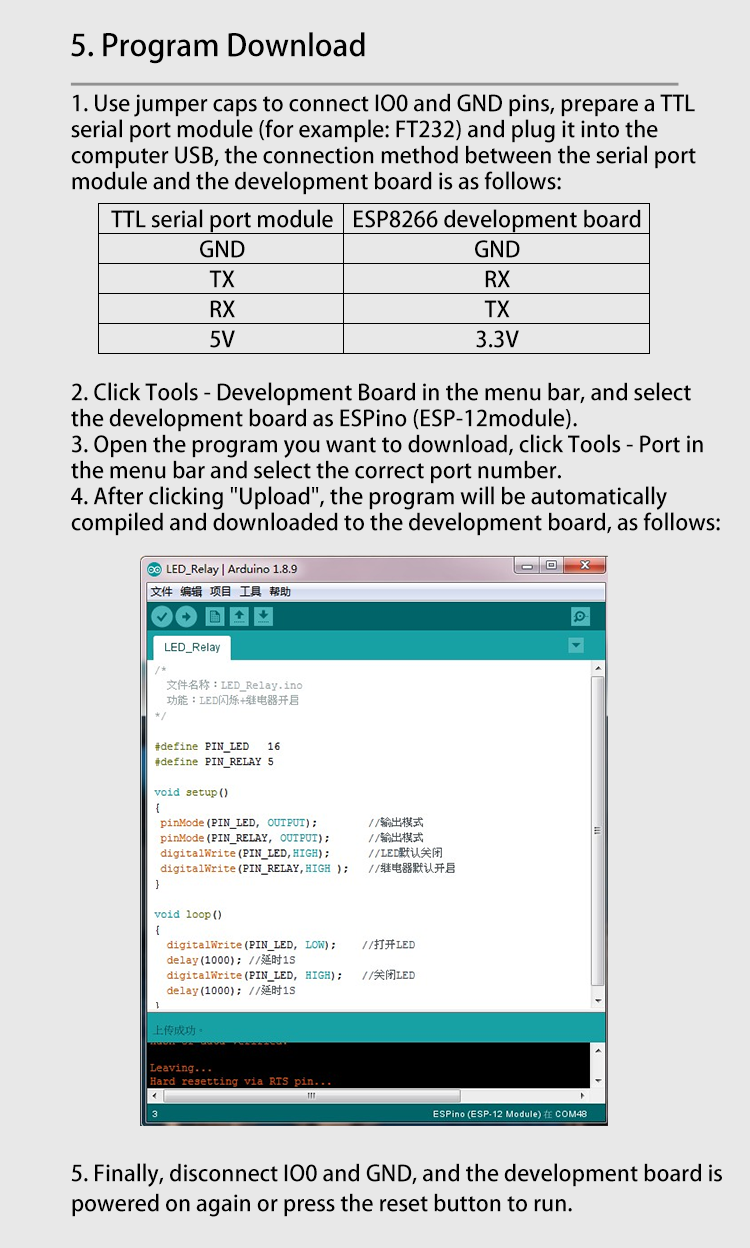Viewport: 750px width, 1248px height.
Task: Click the console vertical scrollbar down arrow
Action: point(598,1081)
